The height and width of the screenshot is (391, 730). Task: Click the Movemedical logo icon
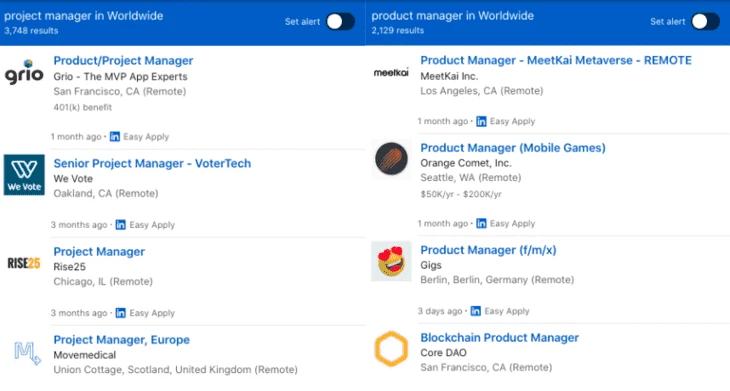point(27,353)
